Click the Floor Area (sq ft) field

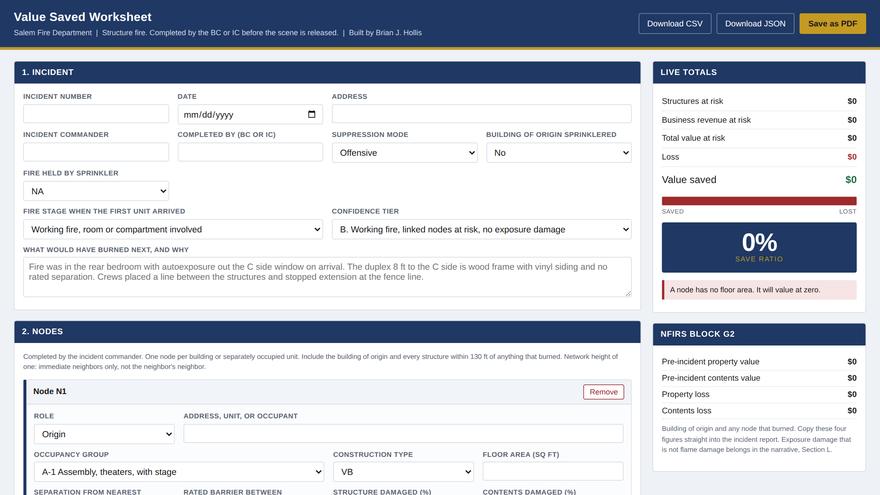click(553, 471)
